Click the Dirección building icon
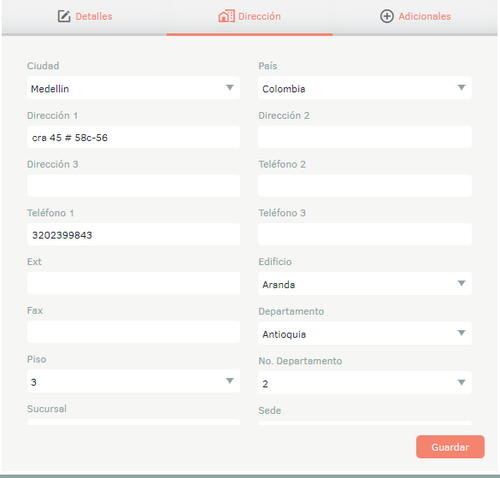Image resolution: width=500 pixels, height=478 pixels. pos(227,16)
